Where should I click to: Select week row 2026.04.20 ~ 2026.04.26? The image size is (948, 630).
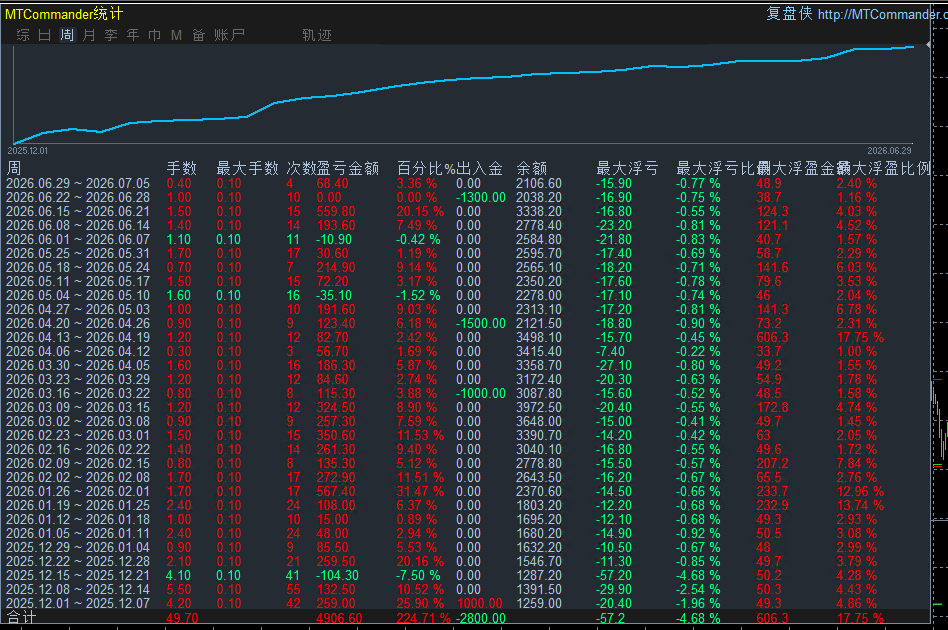click(x=466, y=323)
